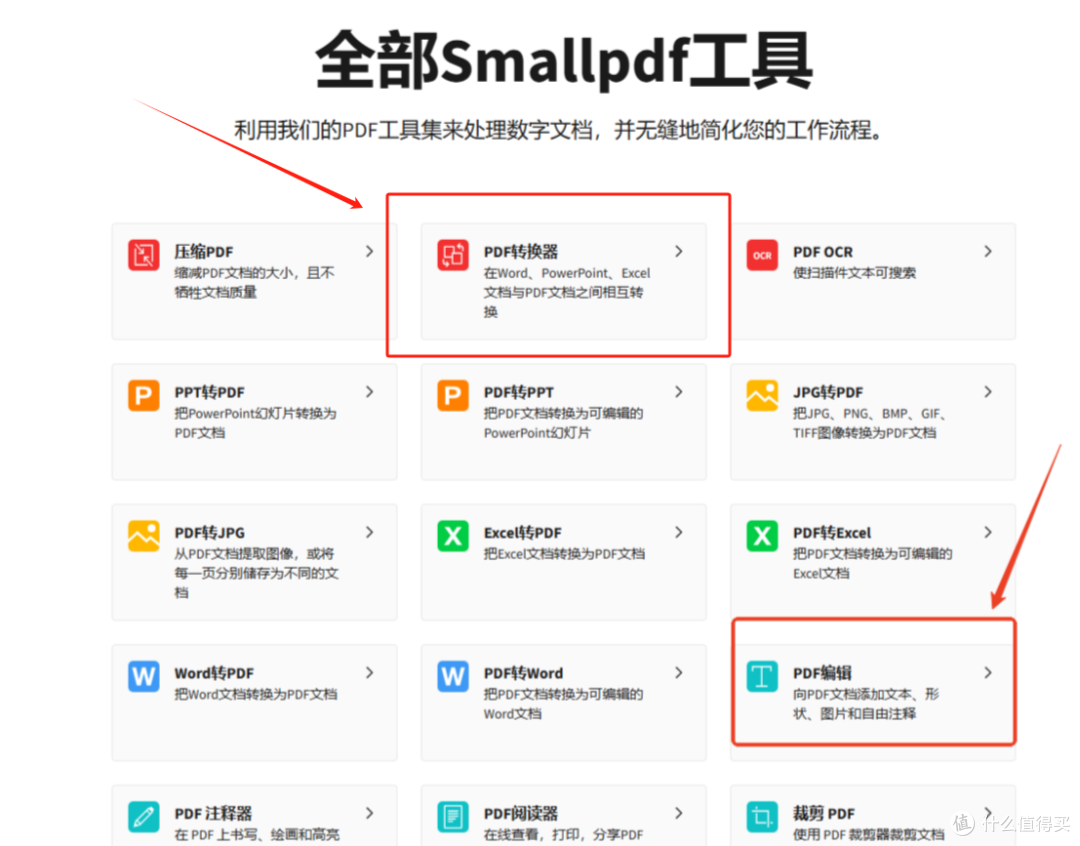Screen dimensions: 1080x846
Task: Open the 裁剪 PDF tool title
Action: tap(824, 814)
